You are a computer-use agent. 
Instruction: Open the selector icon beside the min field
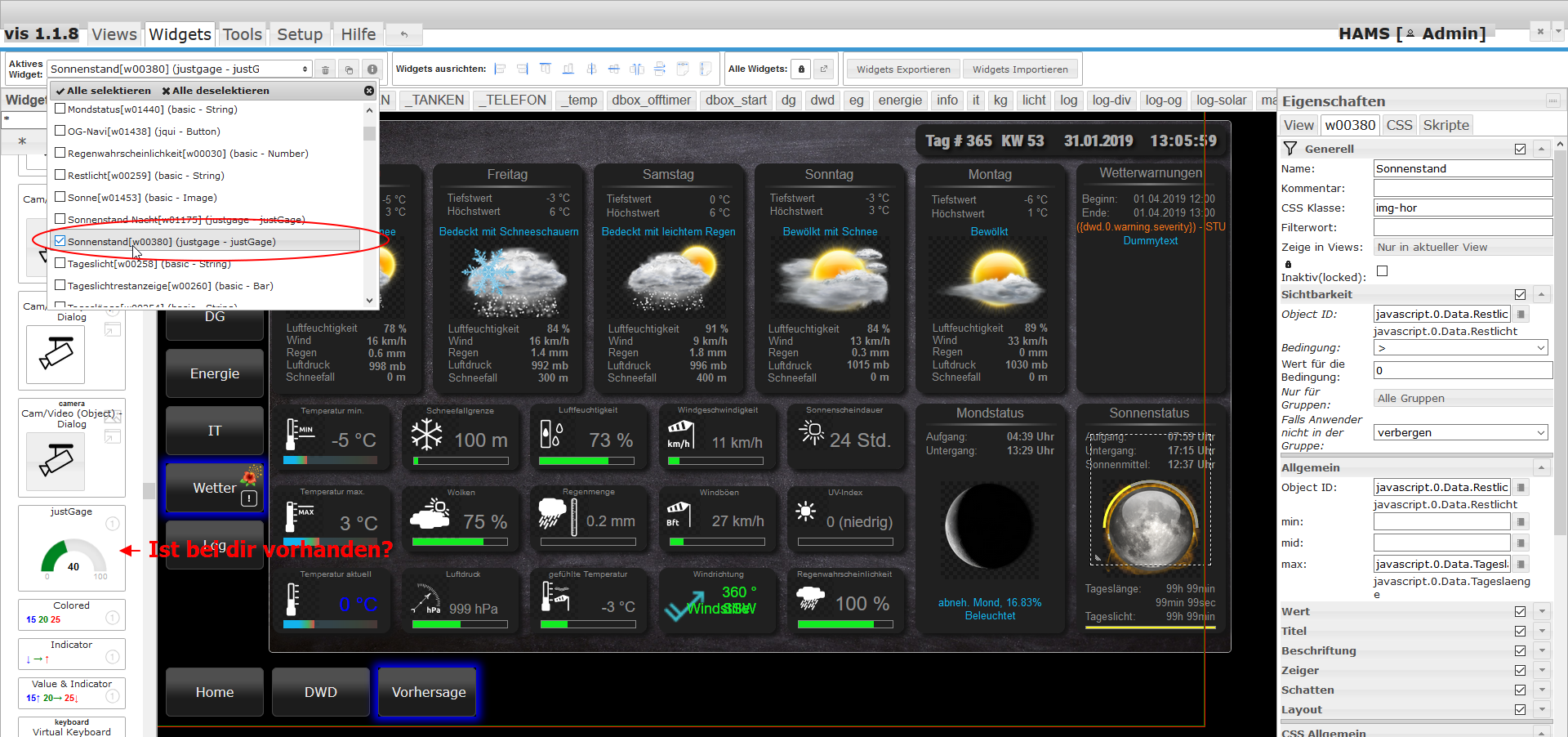click(1521, 521)
